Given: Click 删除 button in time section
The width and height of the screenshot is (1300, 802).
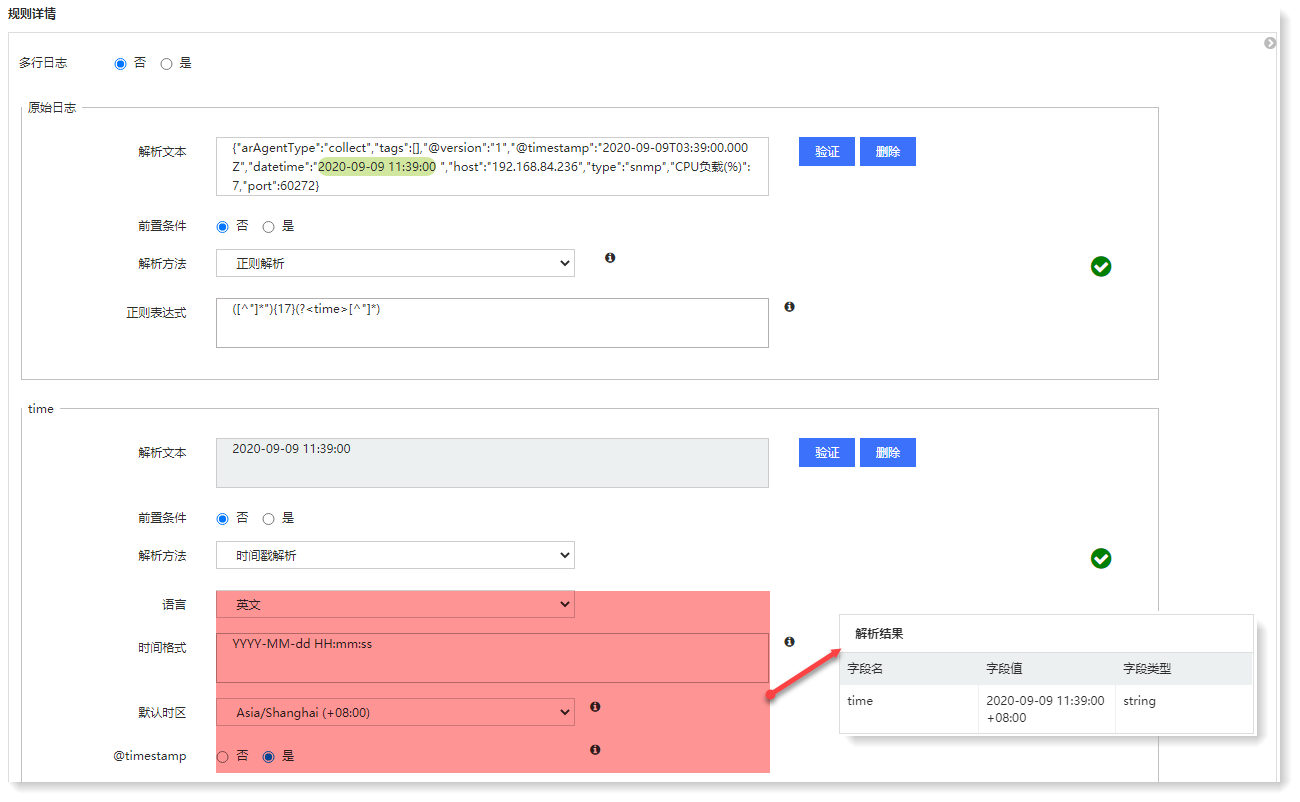Looking at the screenshot, I should point(888,452).
